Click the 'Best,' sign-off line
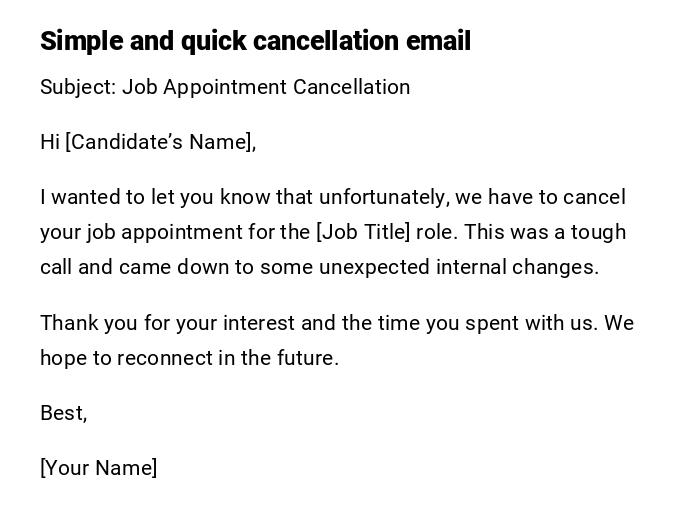700x530 pixels. (x=63, y=413)
